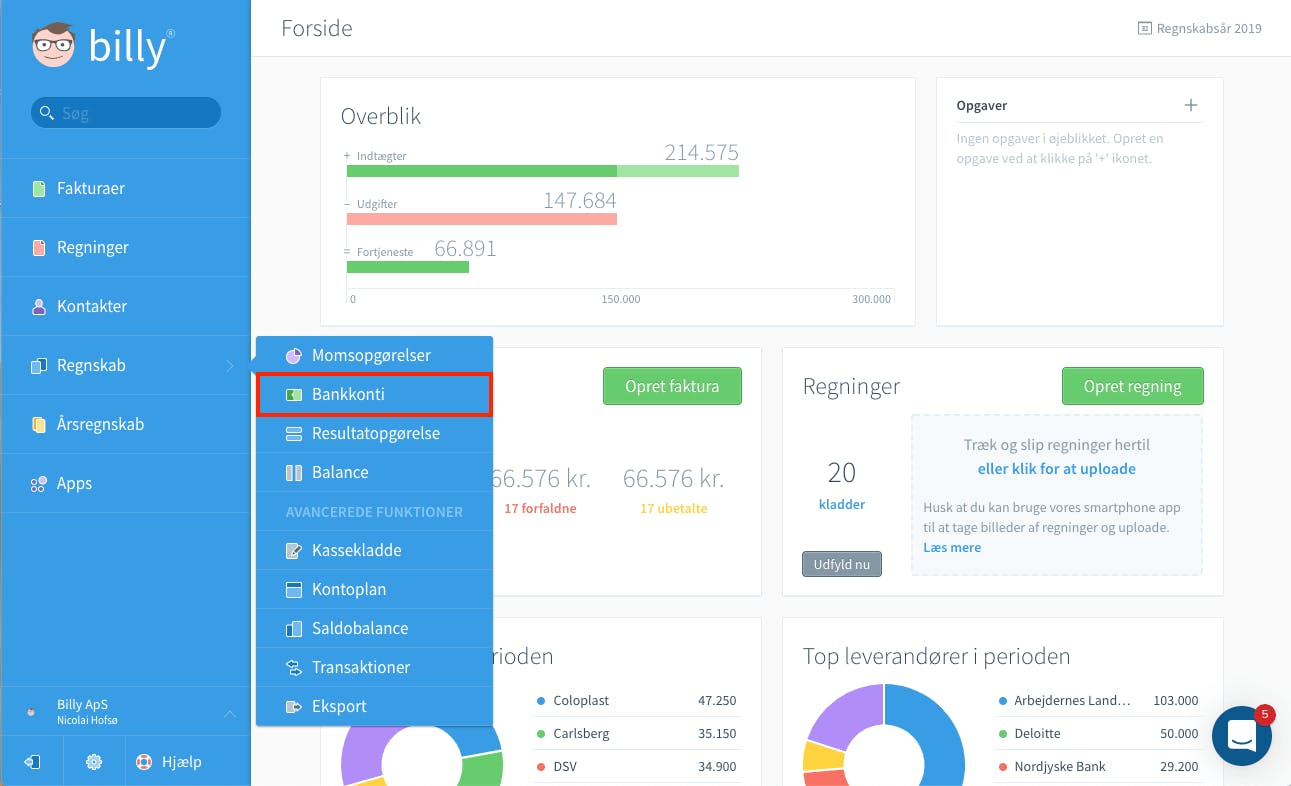1291x786 pixels.
Task: Click the kladder link under 20
Action: coord(842,504)
